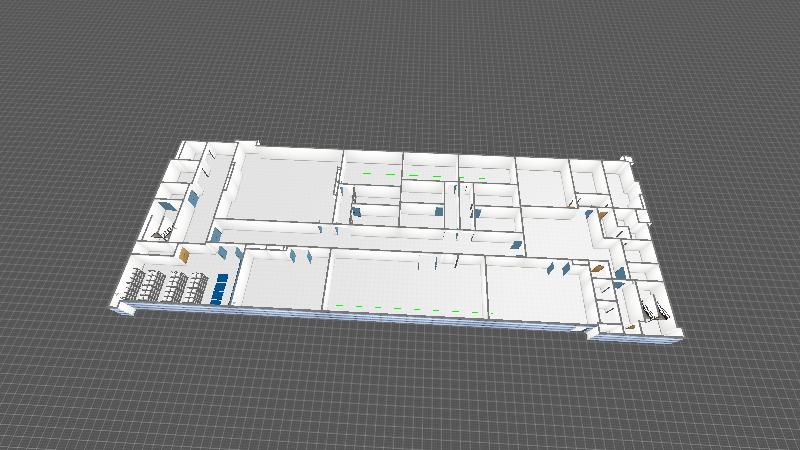Image resolution: width=800 pixels, height=450 pixels.
Task: Select the large bottom-center room floor
Action: pos(405,284)
